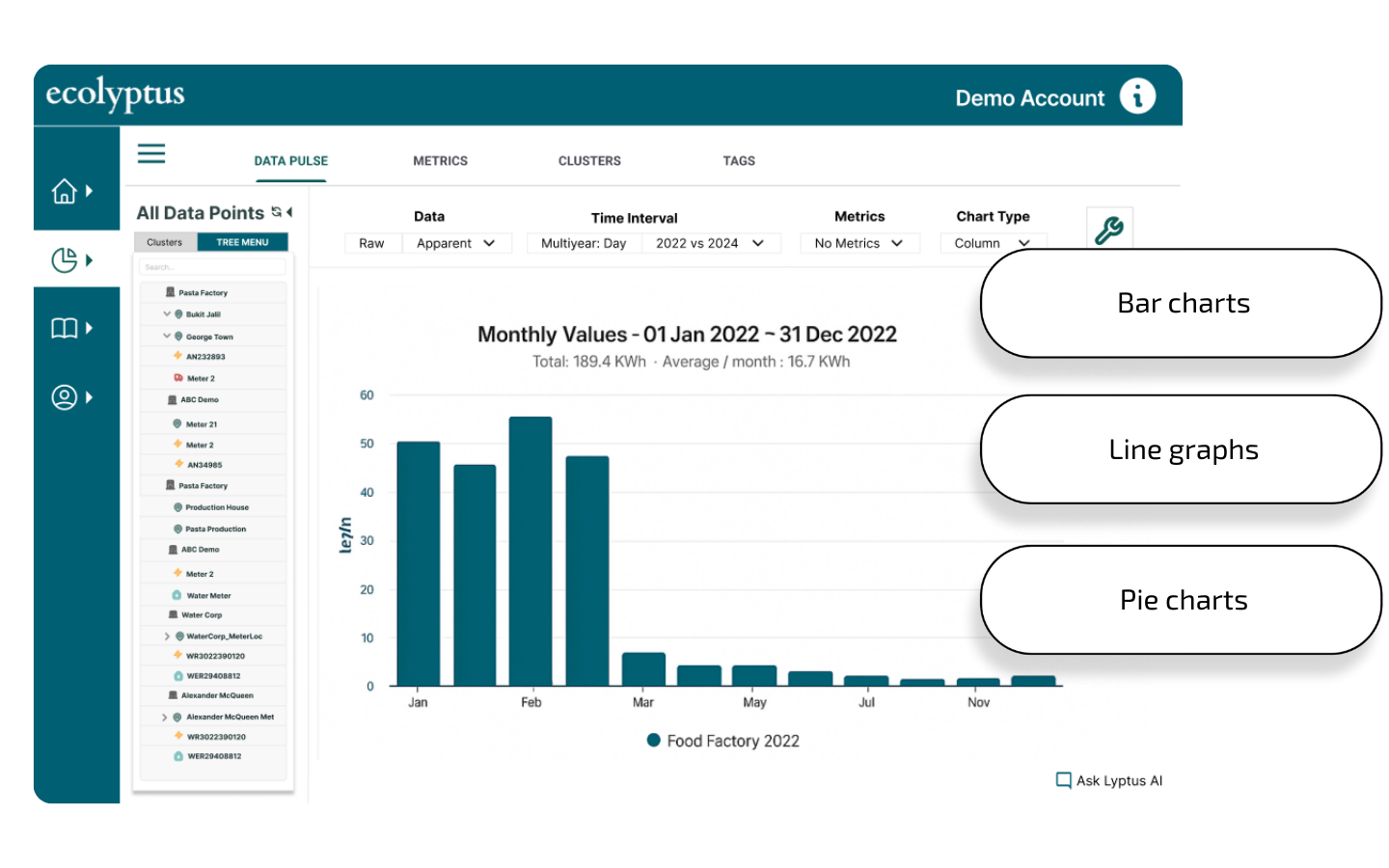This screenshot has width=1389, height=868.
Task: Open the wrench settings tool
Action: coord(1108,230)
